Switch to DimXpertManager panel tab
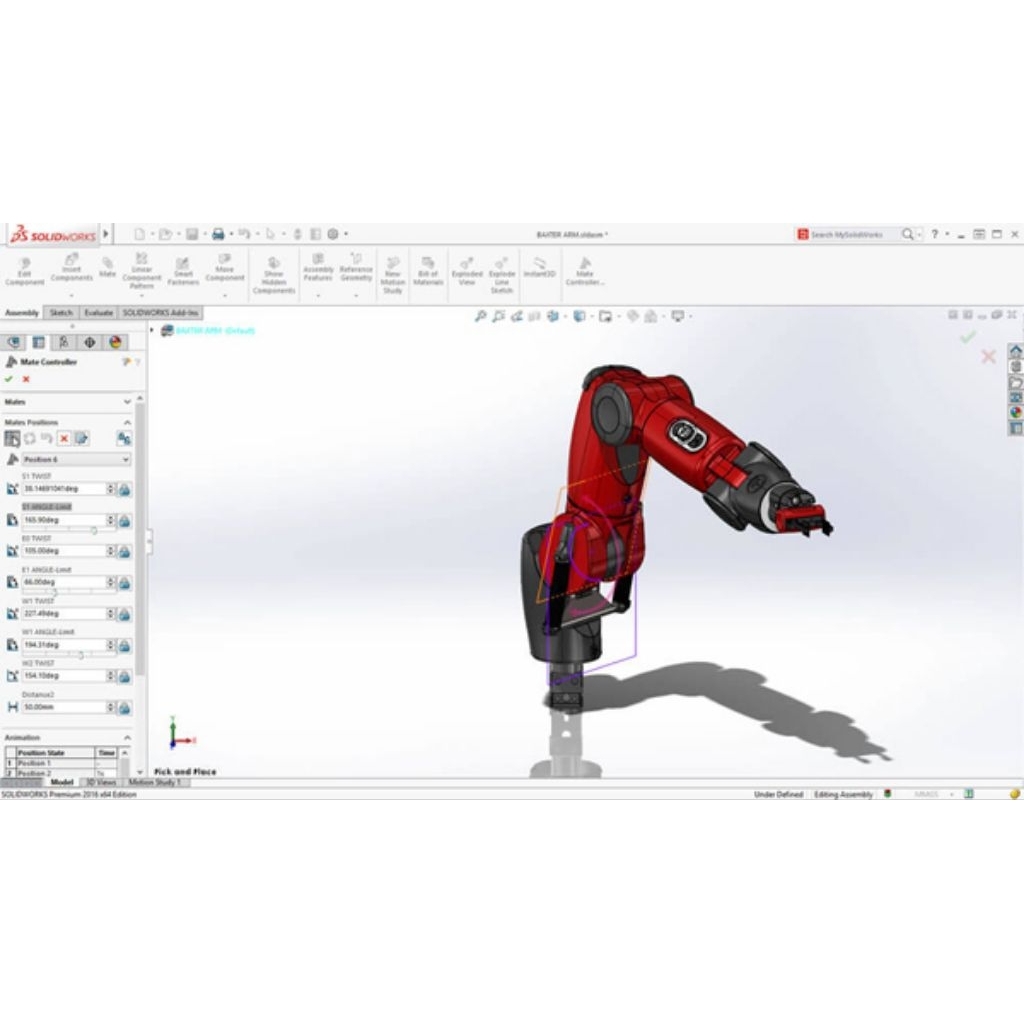The image size is (1024, 1024). [89, 342]
